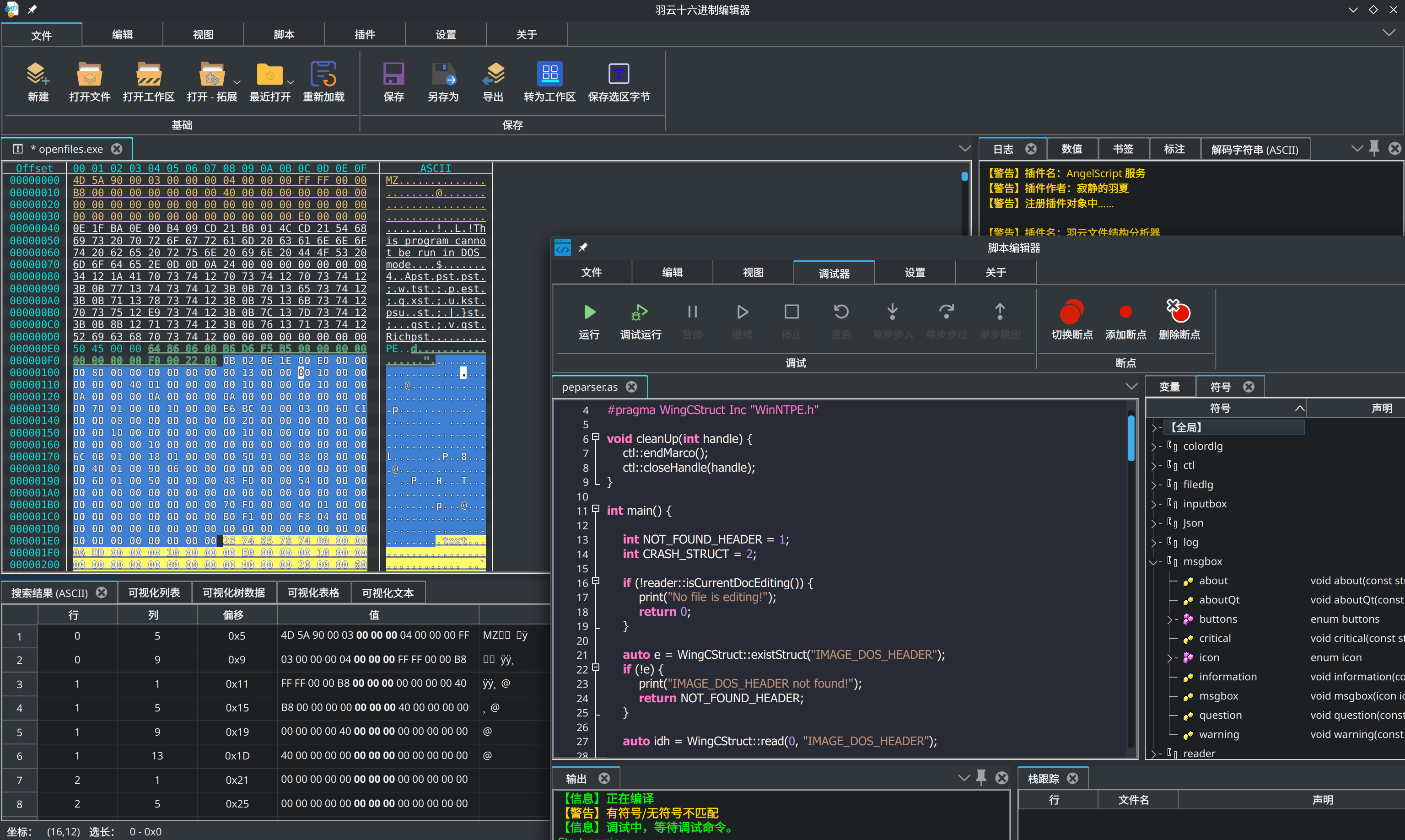Open 打开 - 拓展 dropdown arrow
Image resolution: width=1405 pixels, height=840 pixels.
(237, 83)
